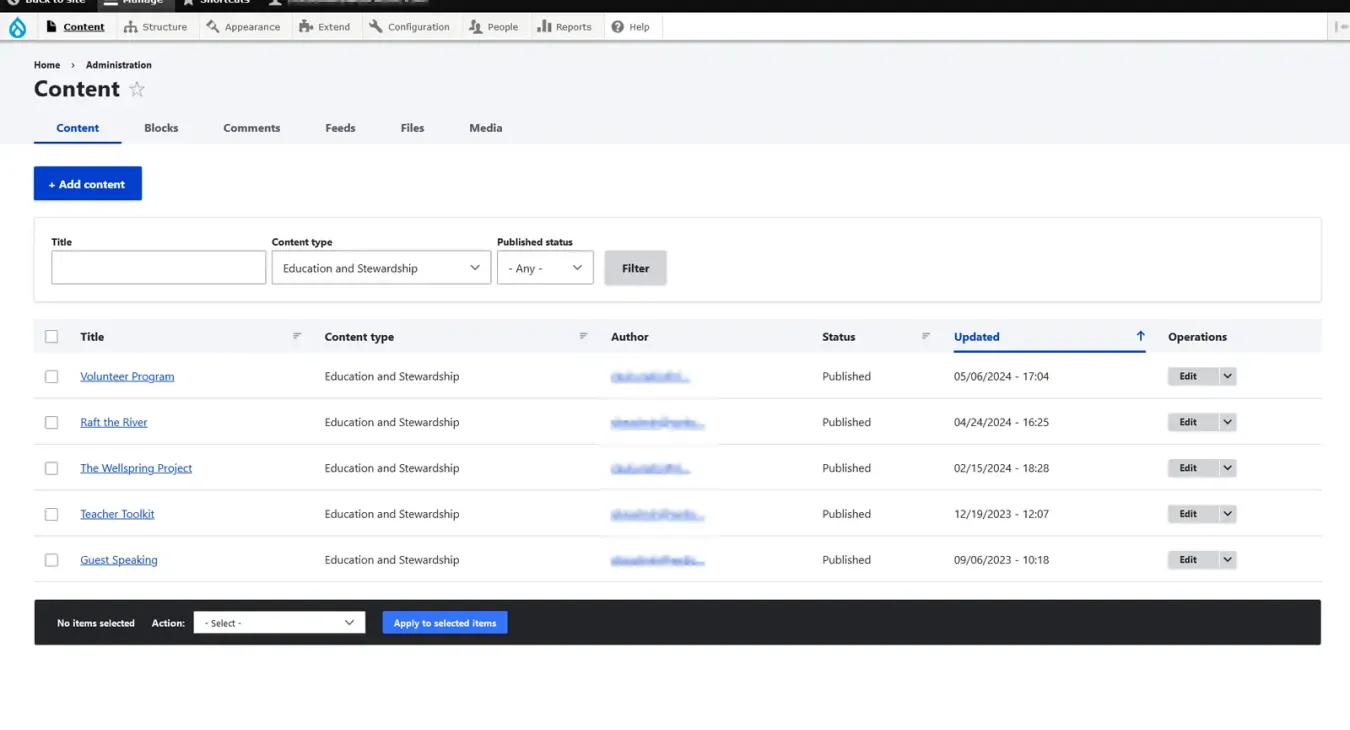Viewport: 1350px width, 730px height.
Task: Open the People menu
Action: (493, 27)
